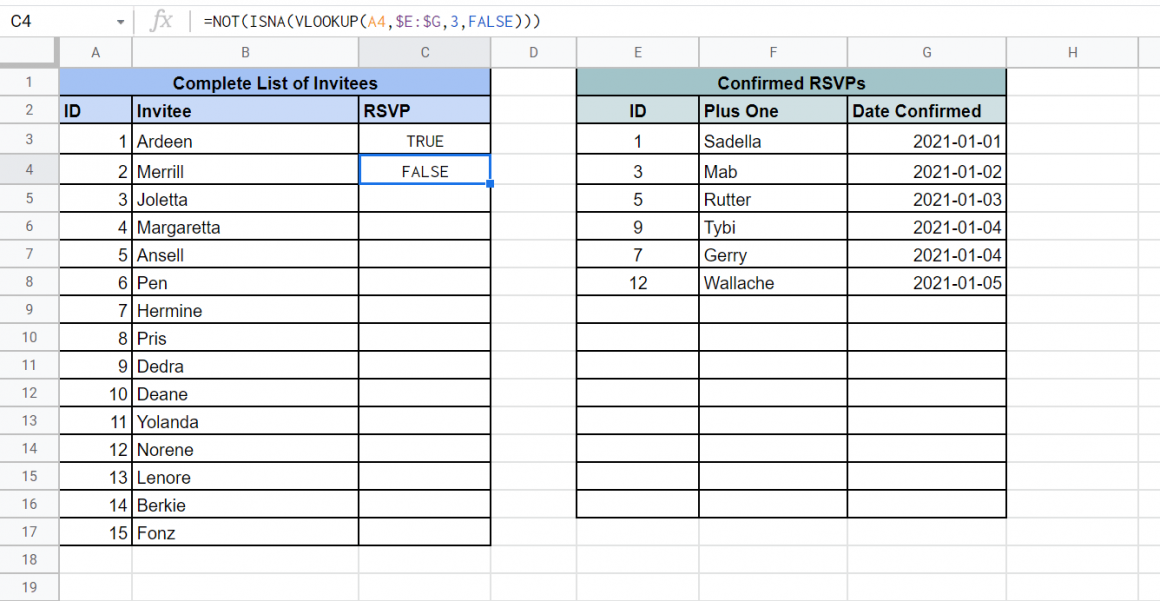Viewport: 1160px width, 601px height.
Task: Select entire sheet via top-left corner box
Action: tap(29, 53)
